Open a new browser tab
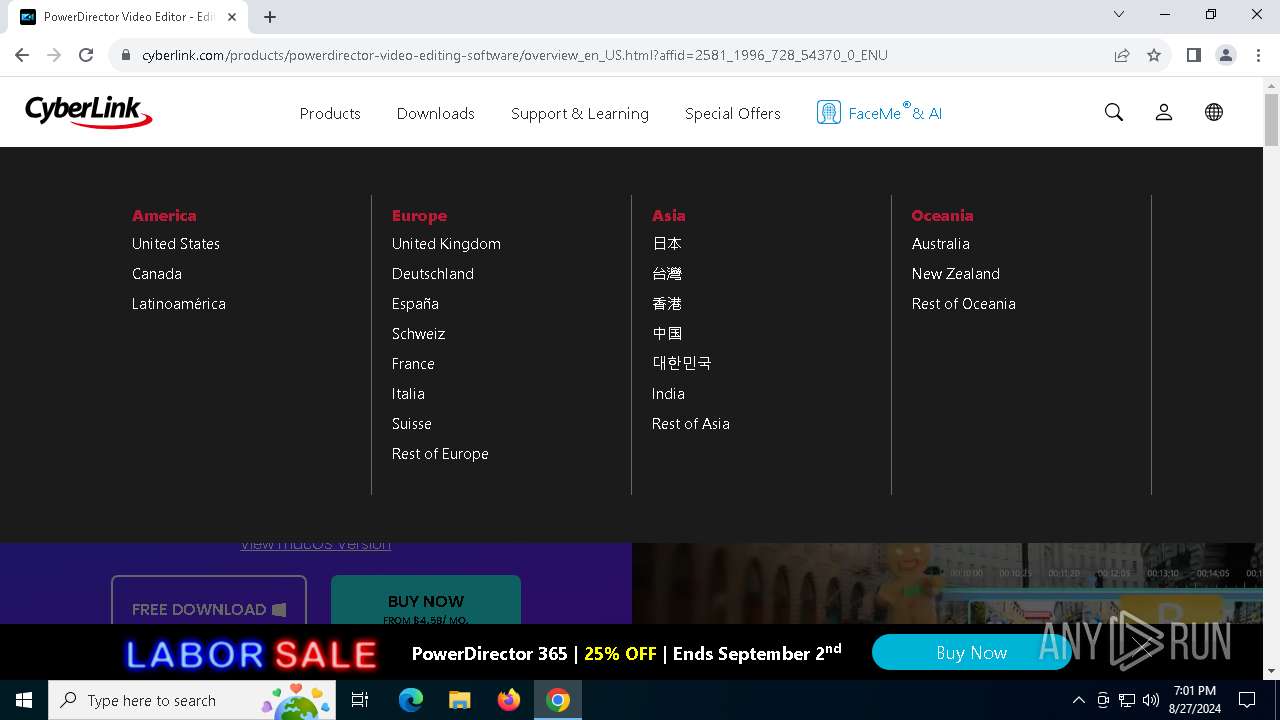Viewport: 1280px width, 720px height. 270,16
